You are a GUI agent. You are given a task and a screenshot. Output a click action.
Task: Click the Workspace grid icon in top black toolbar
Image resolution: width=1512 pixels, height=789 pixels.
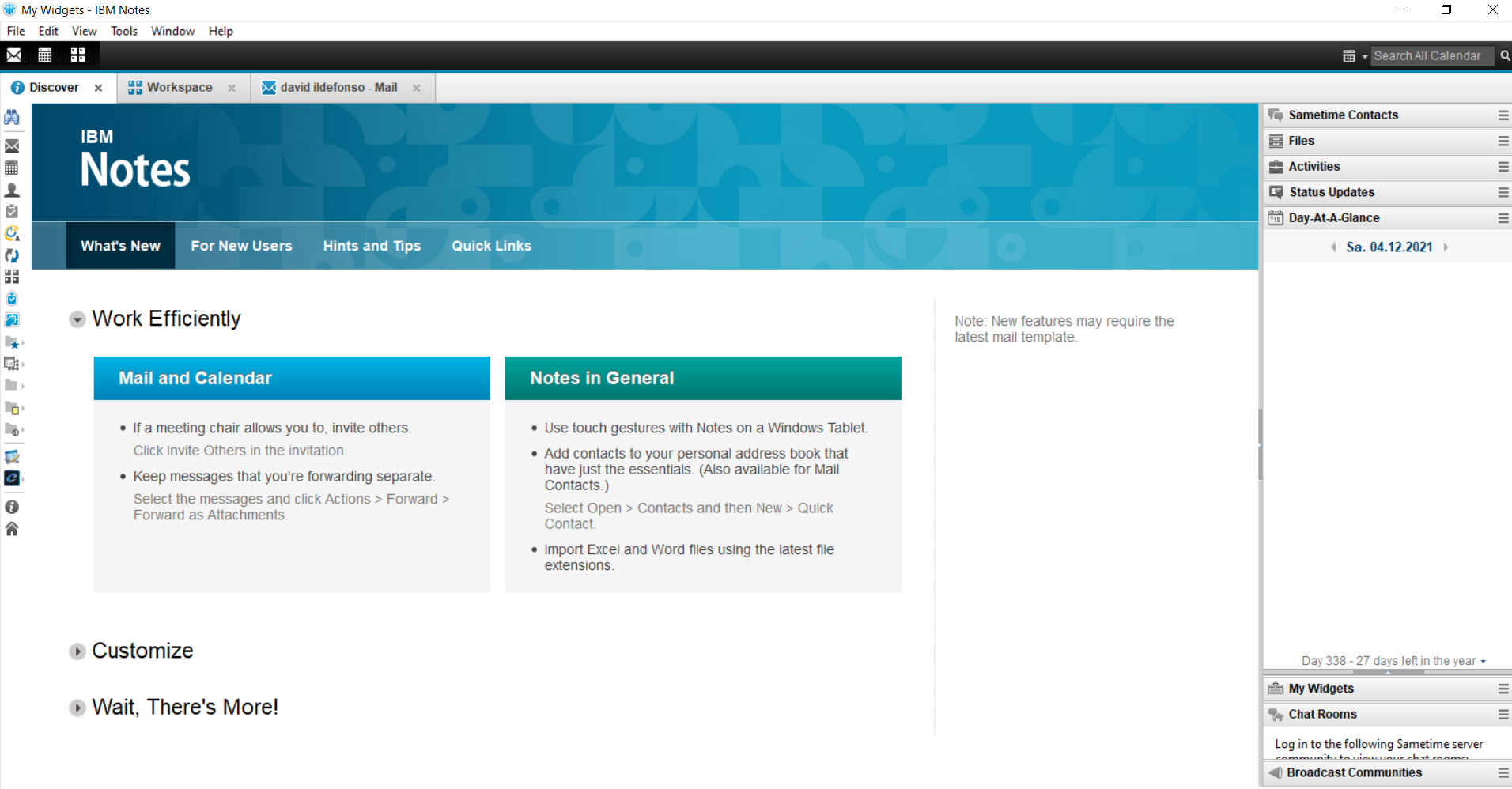77,55
